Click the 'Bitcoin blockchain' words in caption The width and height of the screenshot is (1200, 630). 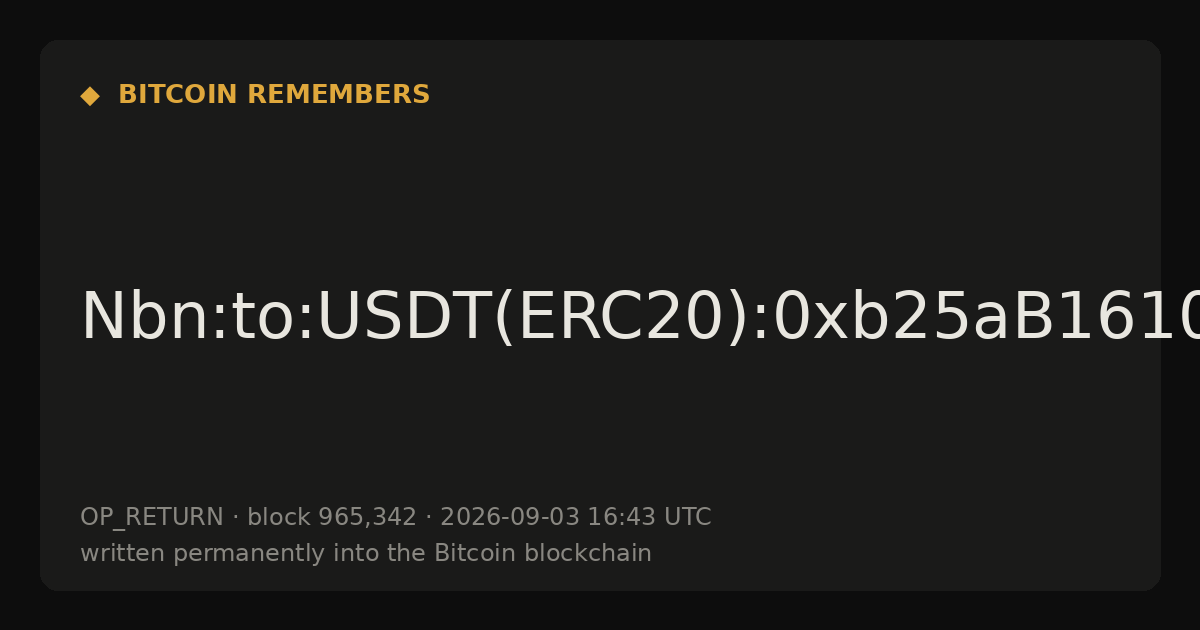(543, 554)
